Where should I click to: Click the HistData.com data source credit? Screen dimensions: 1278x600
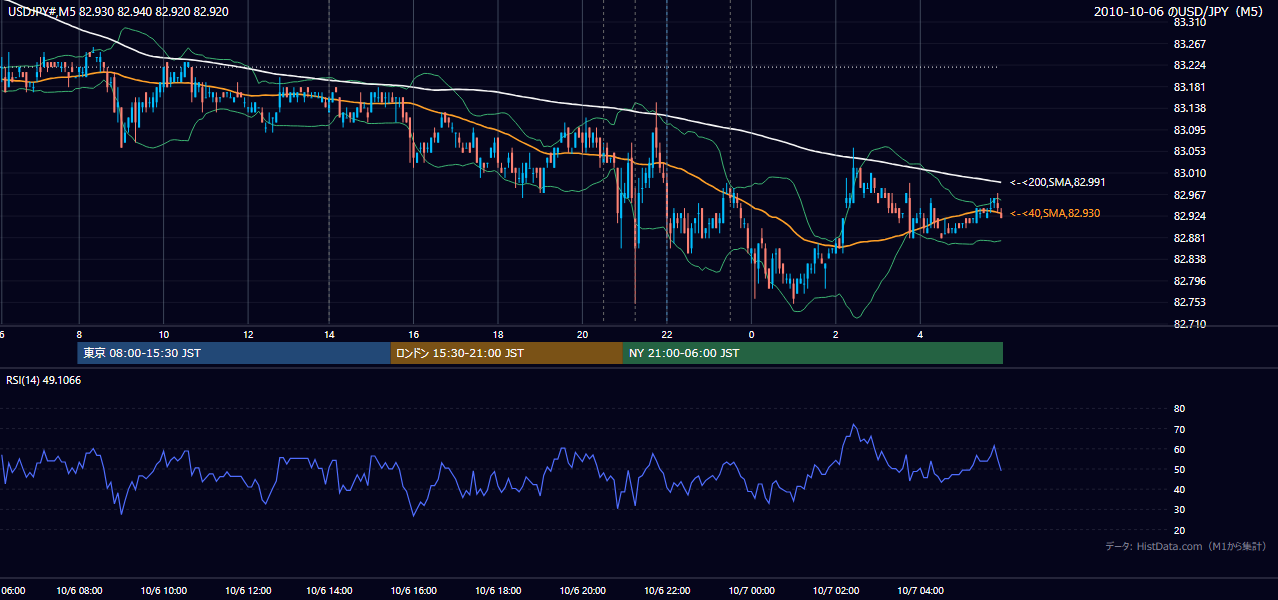click(1186, 546)
